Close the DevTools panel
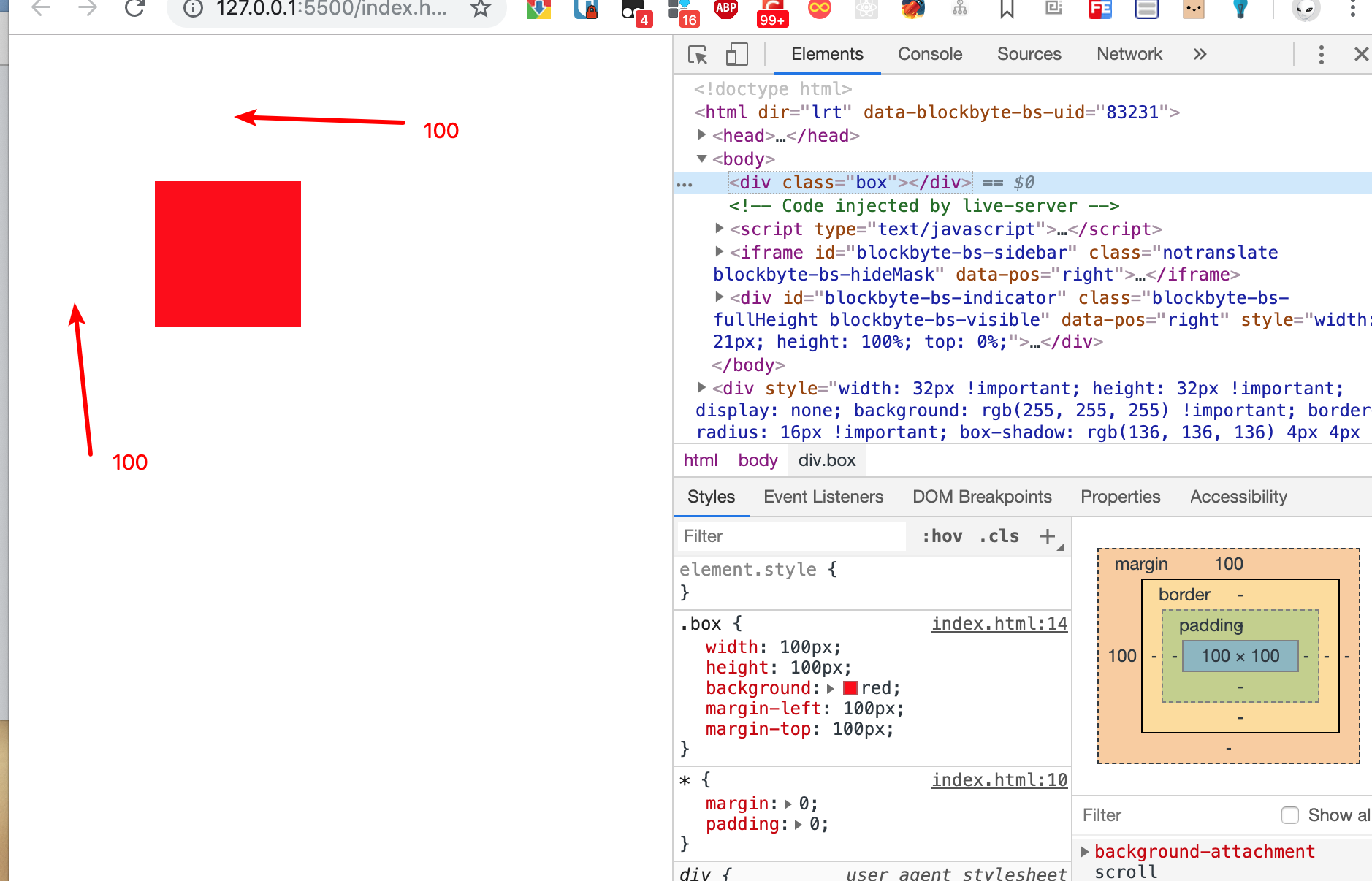The height and width of the screenshot is (881, 1372). (1361, 54)
